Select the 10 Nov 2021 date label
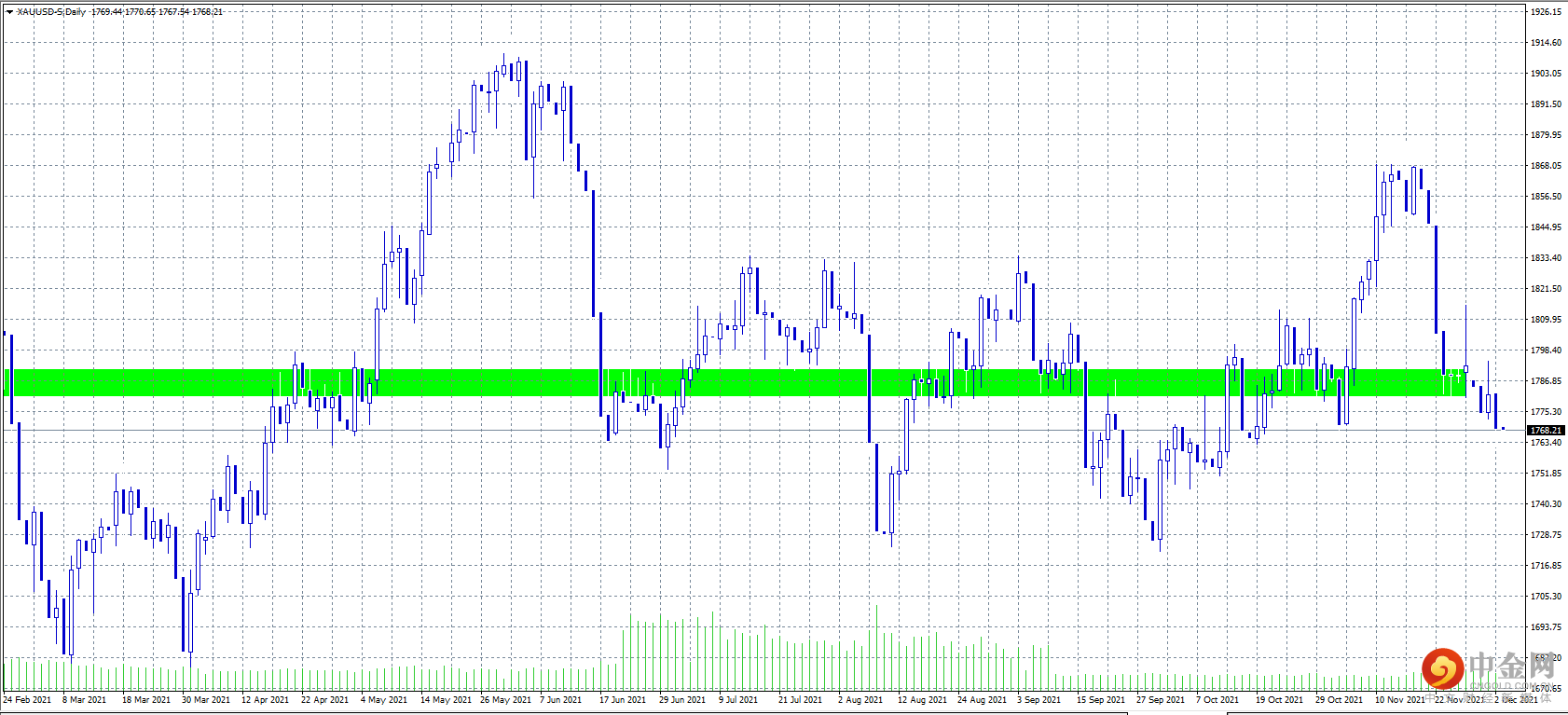Image resolution: width=1568 pixels, height=715 pixels. (1400, 699)
